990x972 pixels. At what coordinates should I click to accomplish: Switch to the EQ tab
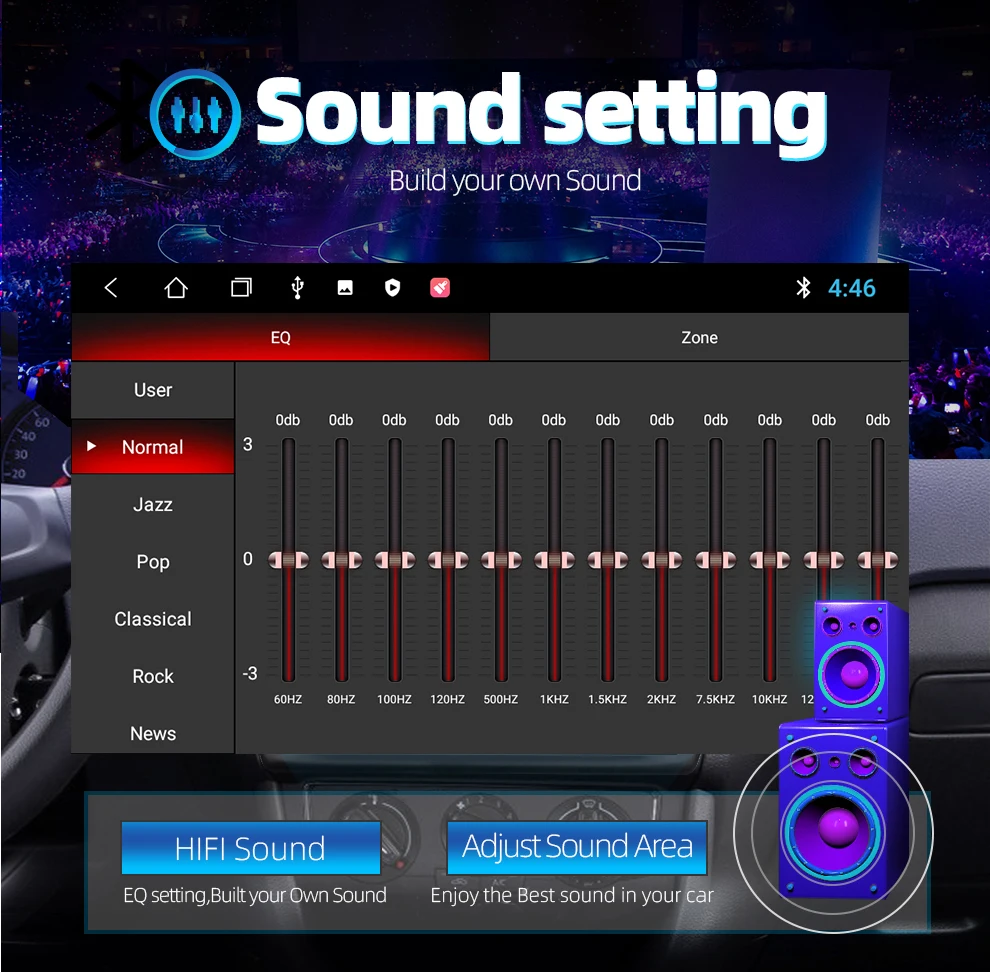point(280,337)
